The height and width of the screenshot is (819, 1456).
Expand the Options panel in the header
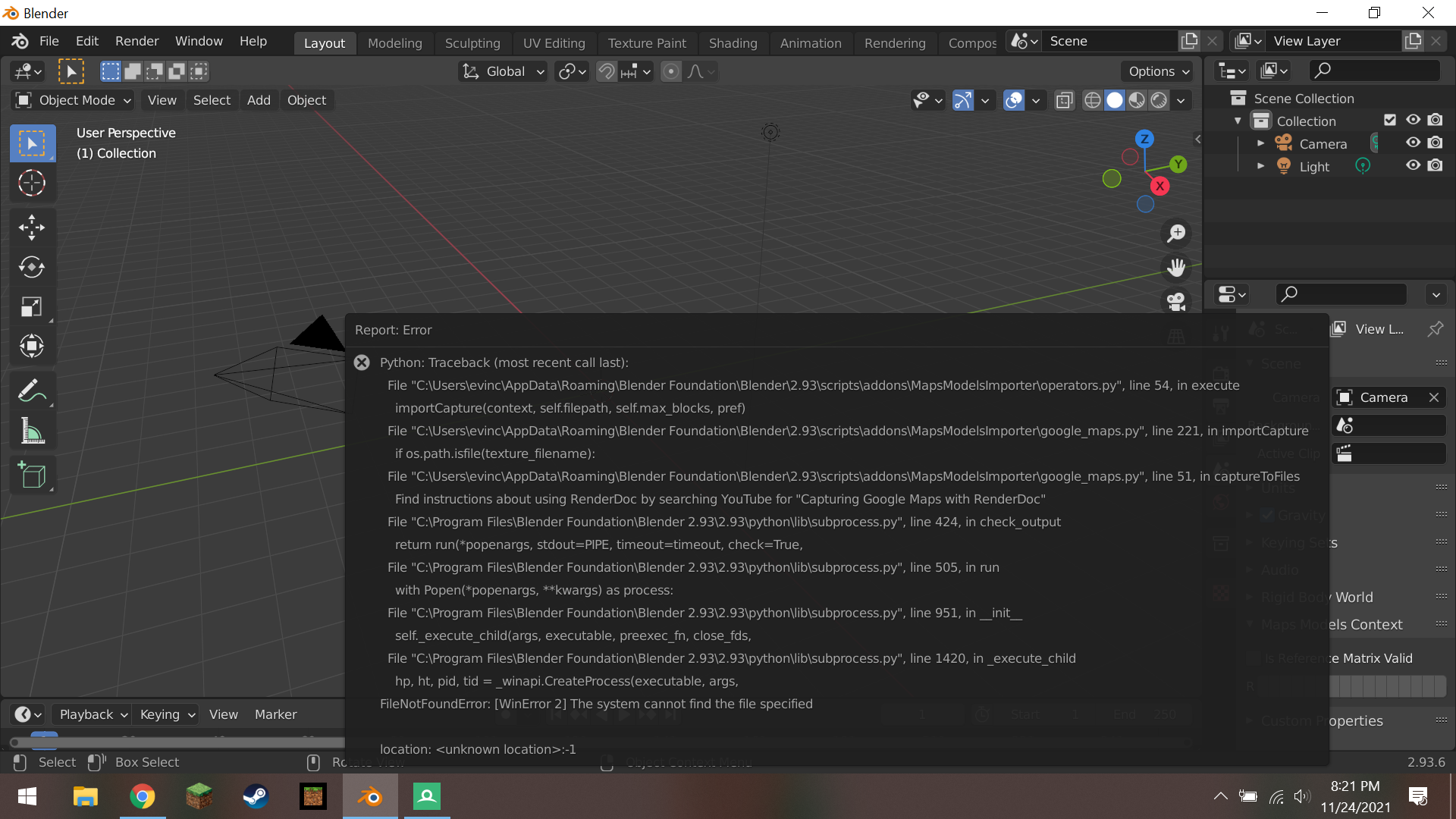point(1156,71)
